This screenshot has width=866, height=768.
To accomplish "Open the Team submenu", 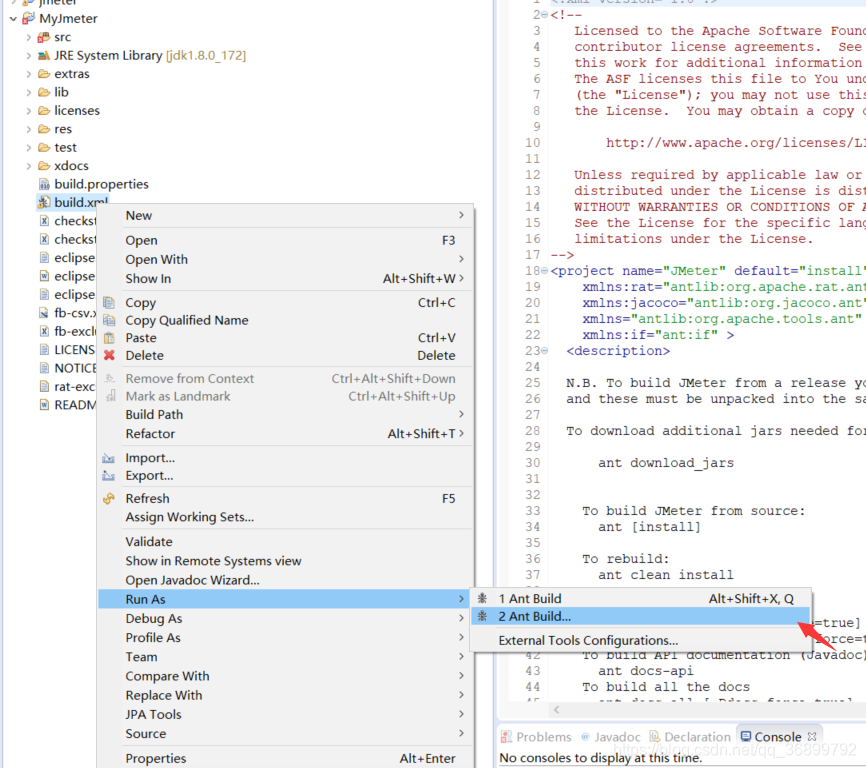I will tap(286, 657).
